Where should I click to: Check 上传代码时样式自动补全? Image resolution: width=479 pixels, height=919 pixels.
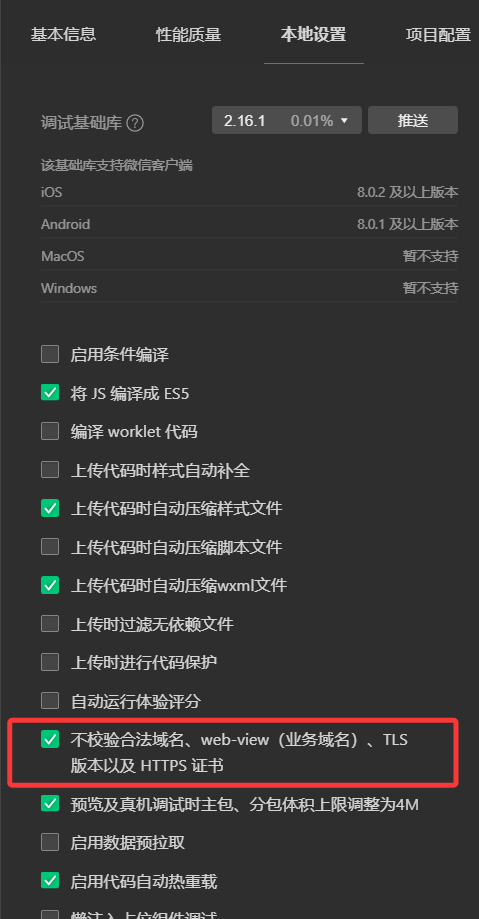coord(50,469)
